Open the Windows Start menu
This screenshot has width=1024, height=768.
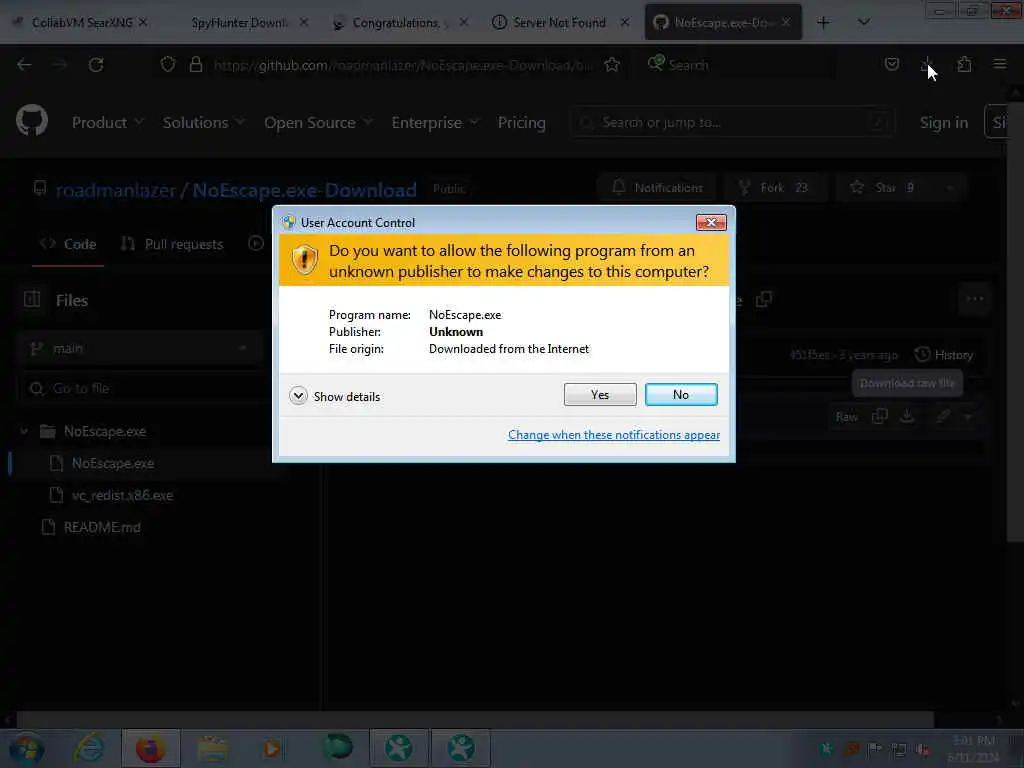(26, 748)
